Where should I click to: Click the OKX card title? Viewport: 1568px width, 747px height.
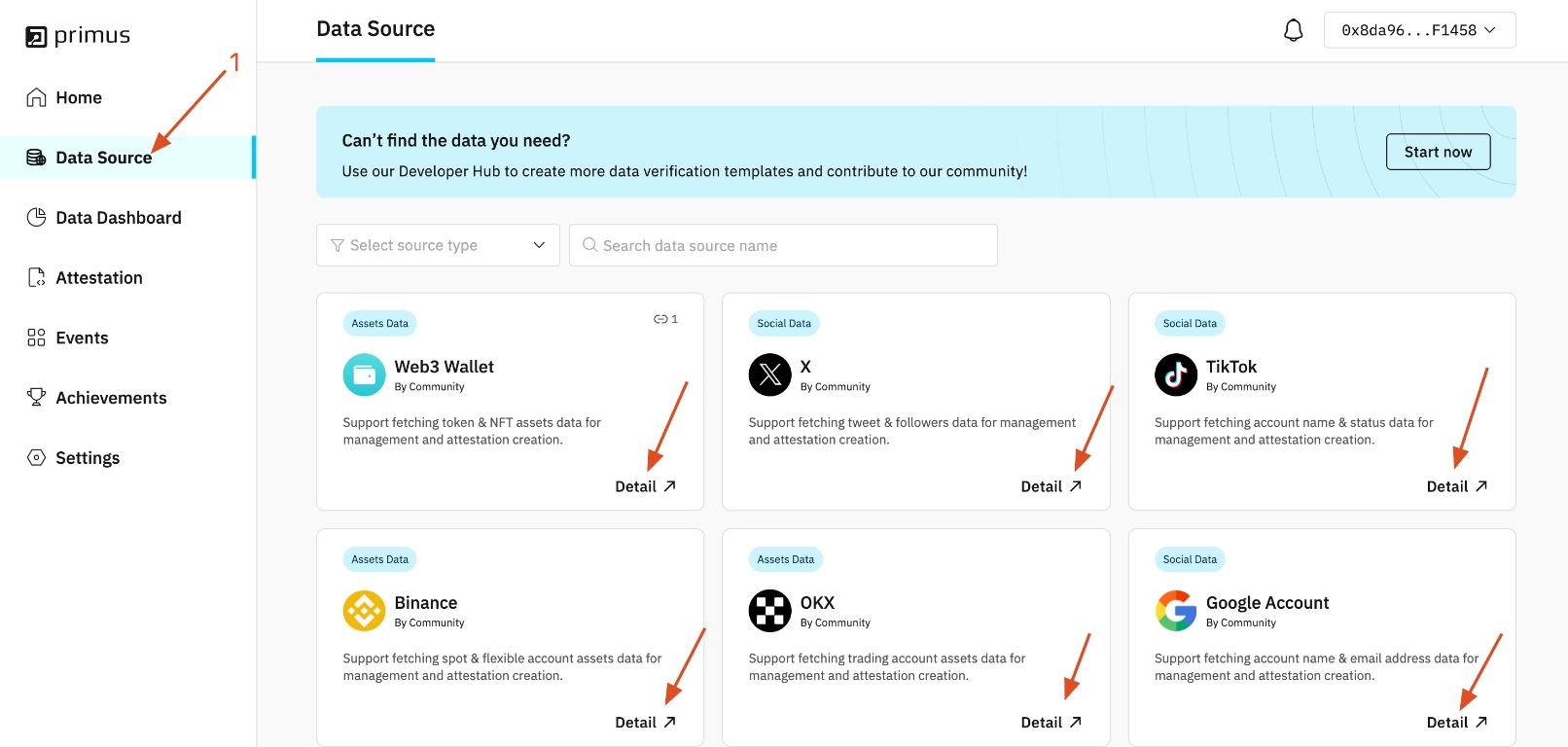[x=818, y=603]
